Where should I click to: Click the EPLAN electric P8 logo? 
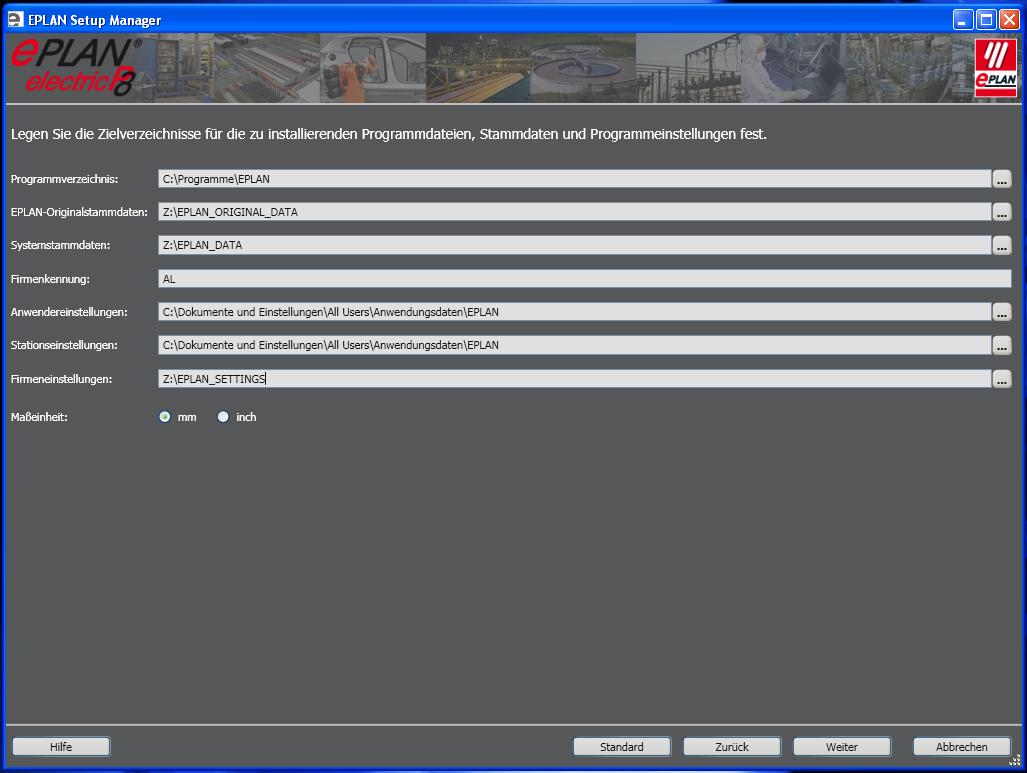(x=75, y=67)
